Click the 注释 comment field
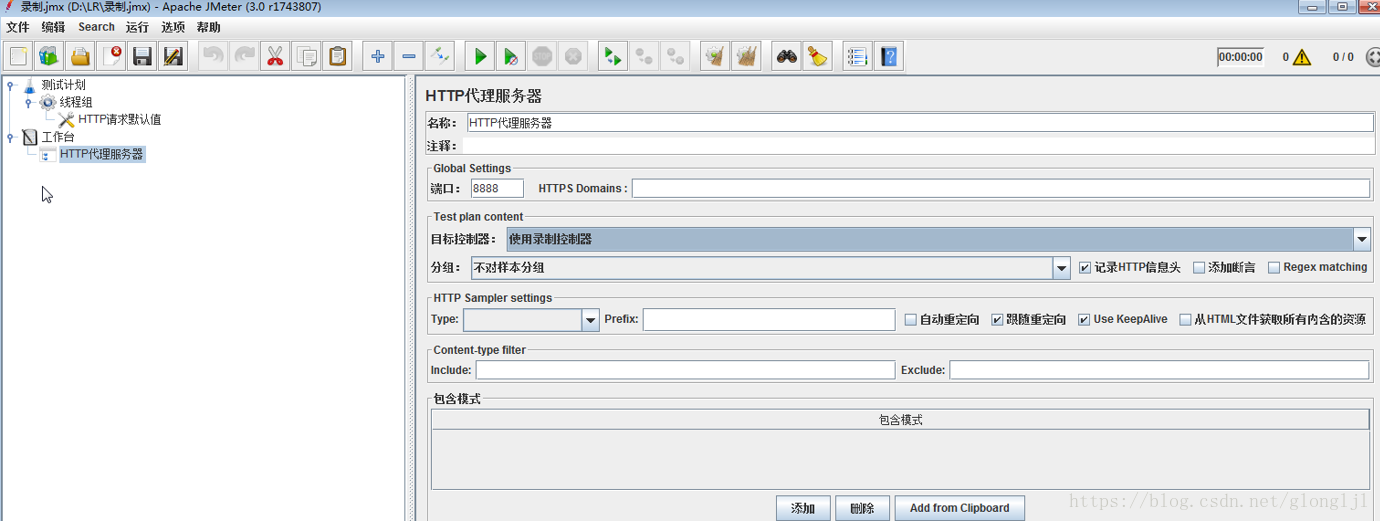 click(917, 146)
